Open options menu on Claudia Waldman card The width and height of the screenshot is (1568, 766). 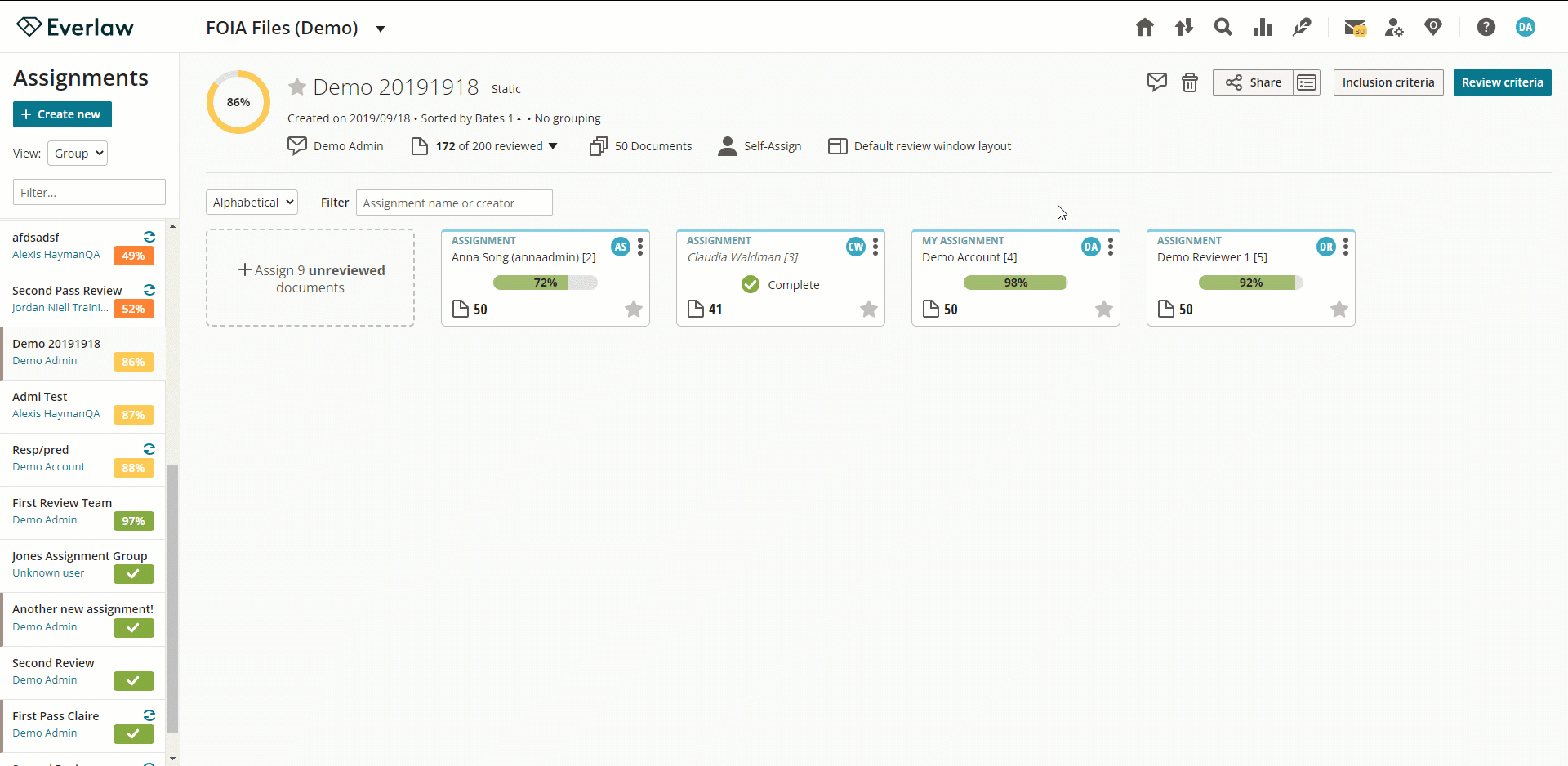[875, 247]
